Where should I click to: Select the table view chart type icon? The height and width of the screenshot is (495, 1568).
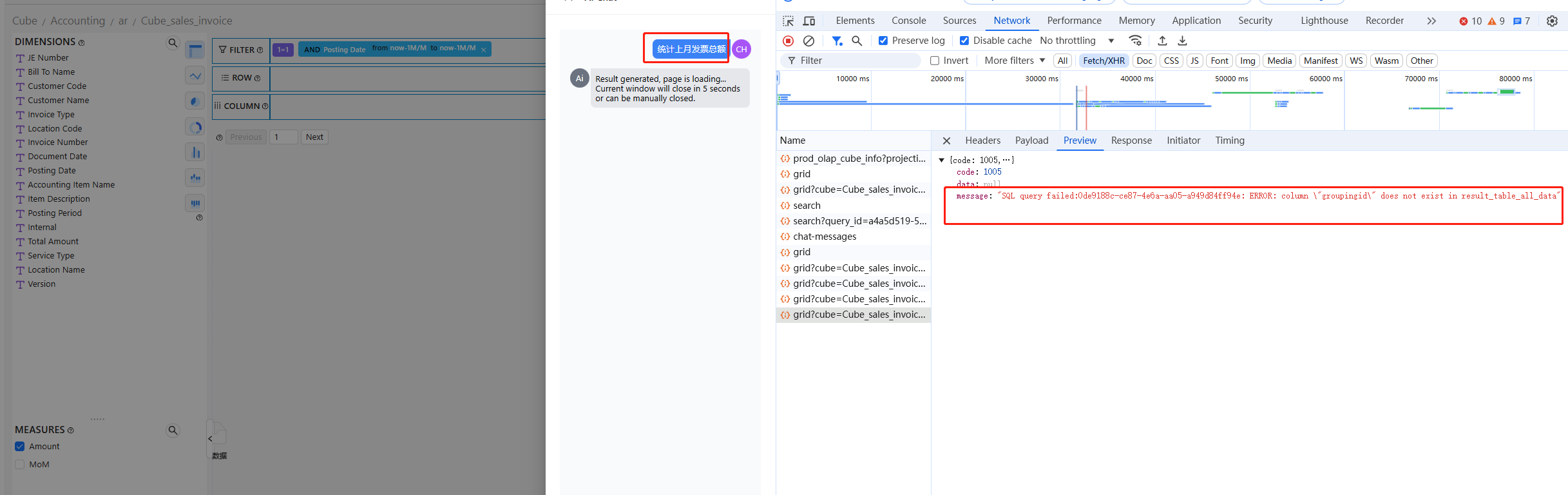[195, 50]
